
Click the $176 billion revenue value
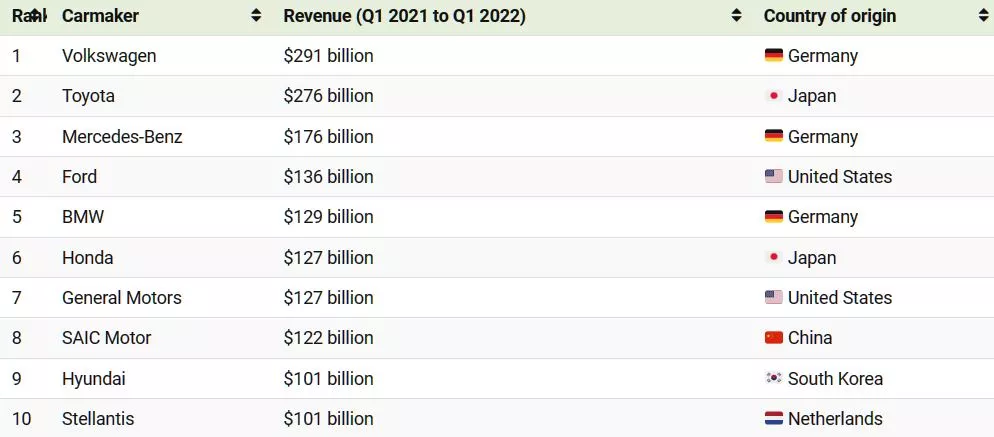click(328, 136)
